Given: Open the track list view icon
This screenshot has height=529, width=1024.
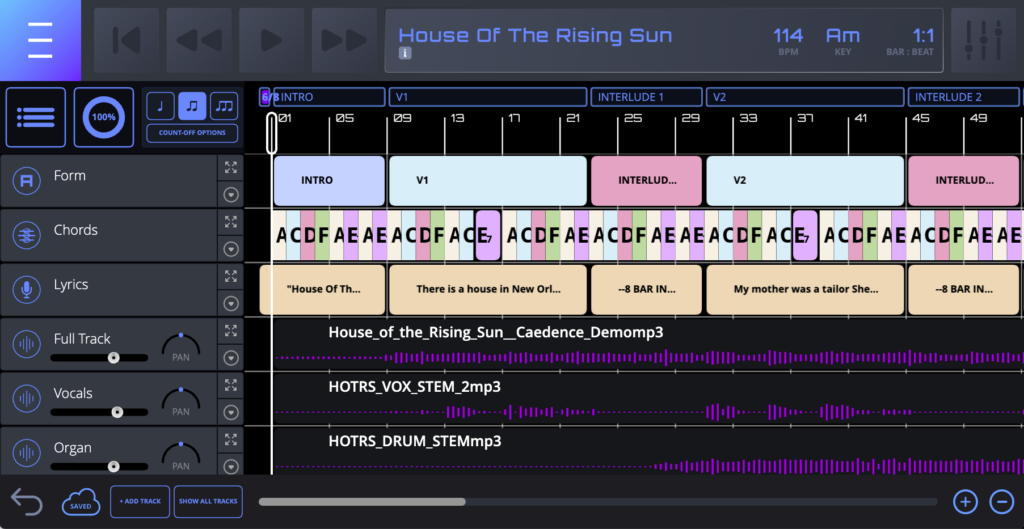Looking at the screenshot, I should click(x=36, y=118).
